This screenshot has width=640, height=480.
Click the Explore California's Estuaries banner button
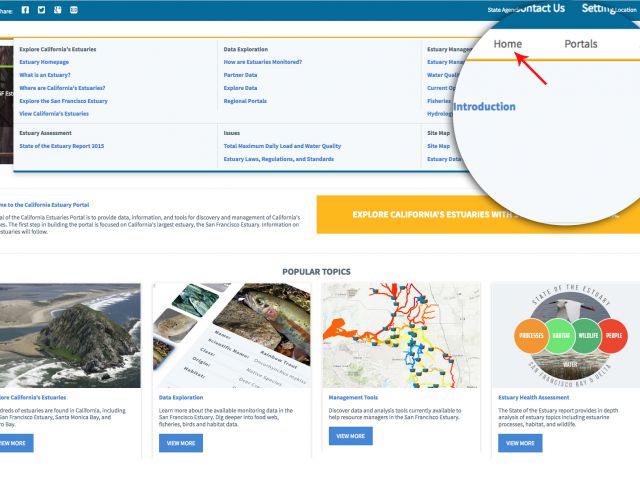[478, 214]
